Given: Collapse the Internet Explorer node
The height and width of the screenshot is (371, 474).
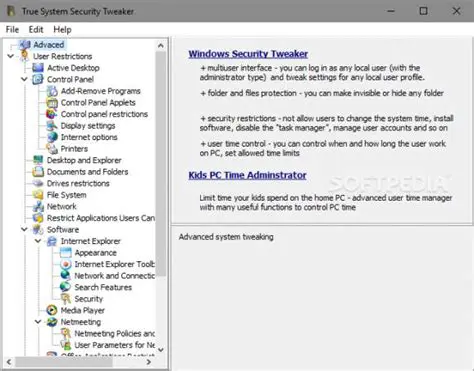Looking at the screenshot, I should pyautogui.click(x=38, y=241).
